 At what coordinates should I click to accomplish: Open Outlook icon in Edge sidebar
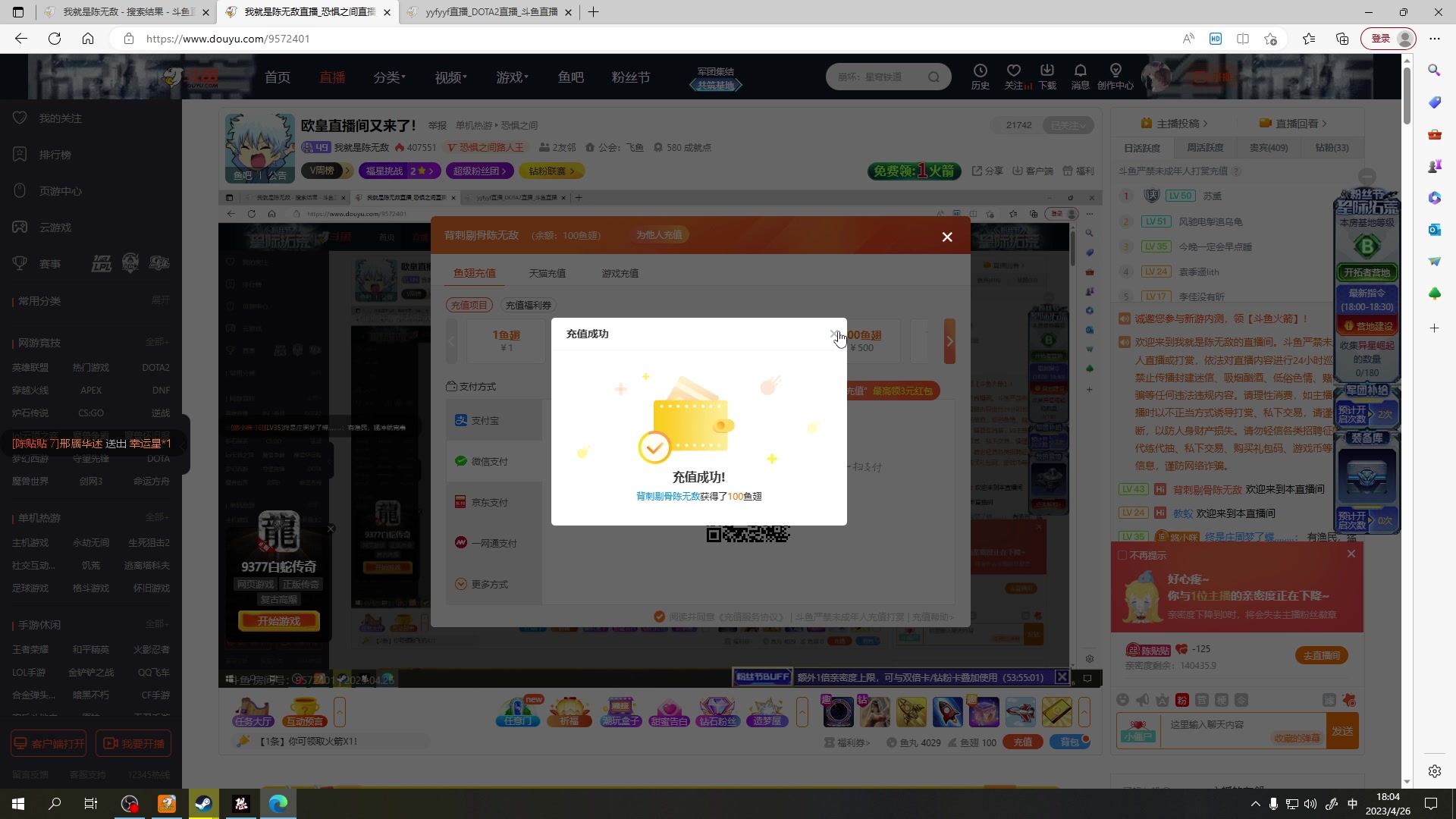coord(1434,229)
